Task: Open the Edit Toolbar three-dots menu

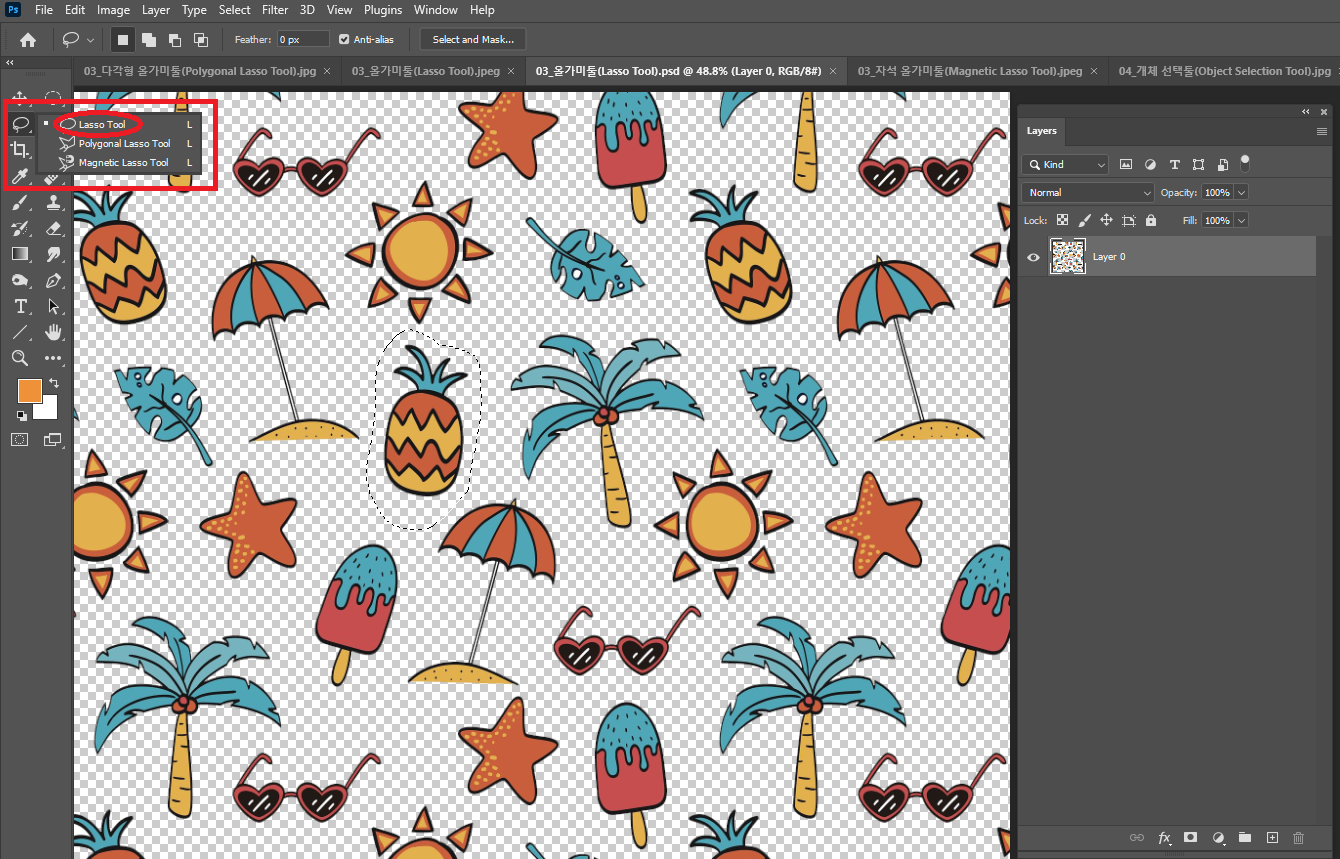Action: click(x=54, y=358)
